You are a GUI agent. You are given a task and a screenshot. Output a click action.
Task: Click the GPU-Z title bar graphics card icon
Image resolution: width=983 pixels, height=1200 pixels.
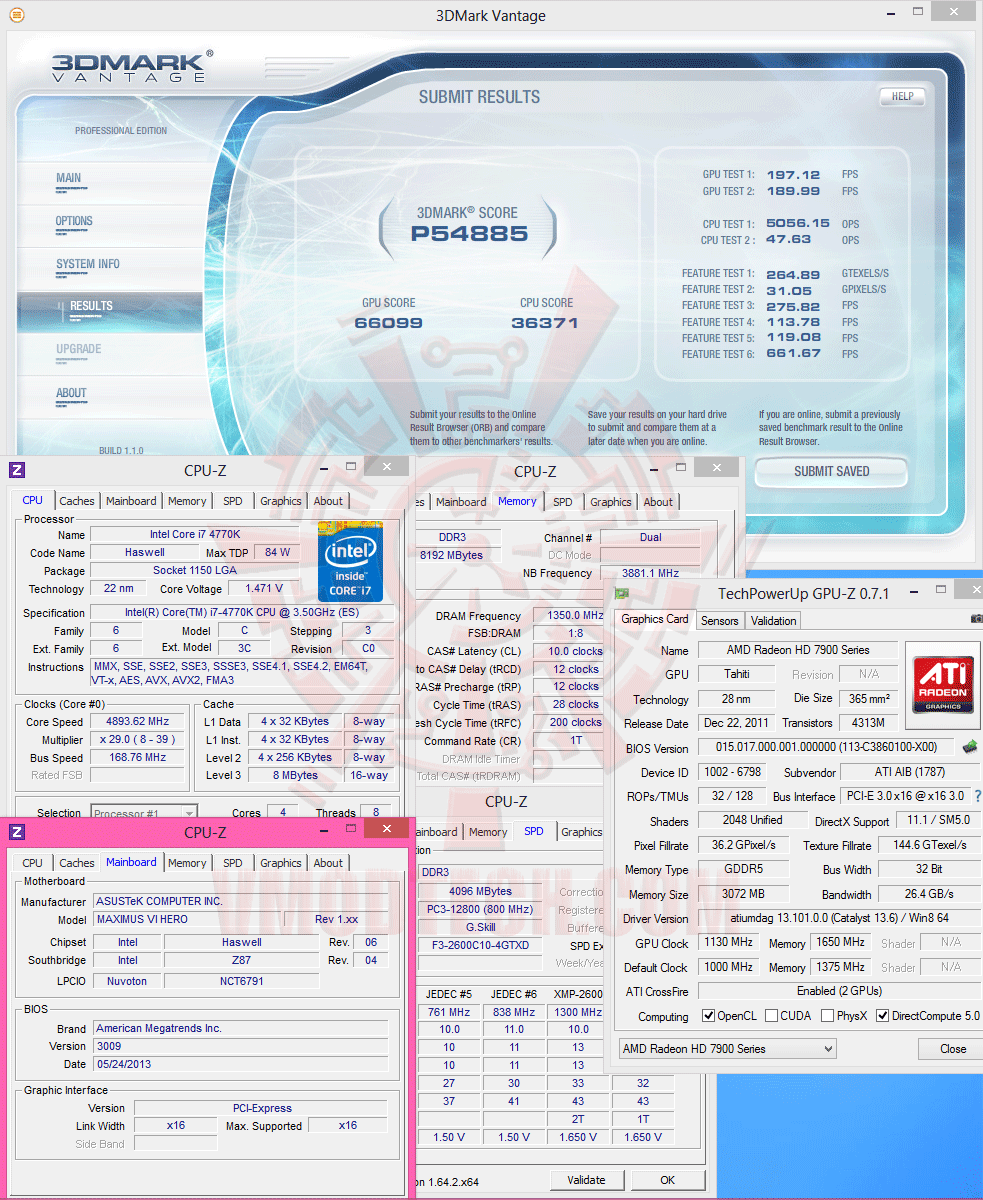pos(621,593)
